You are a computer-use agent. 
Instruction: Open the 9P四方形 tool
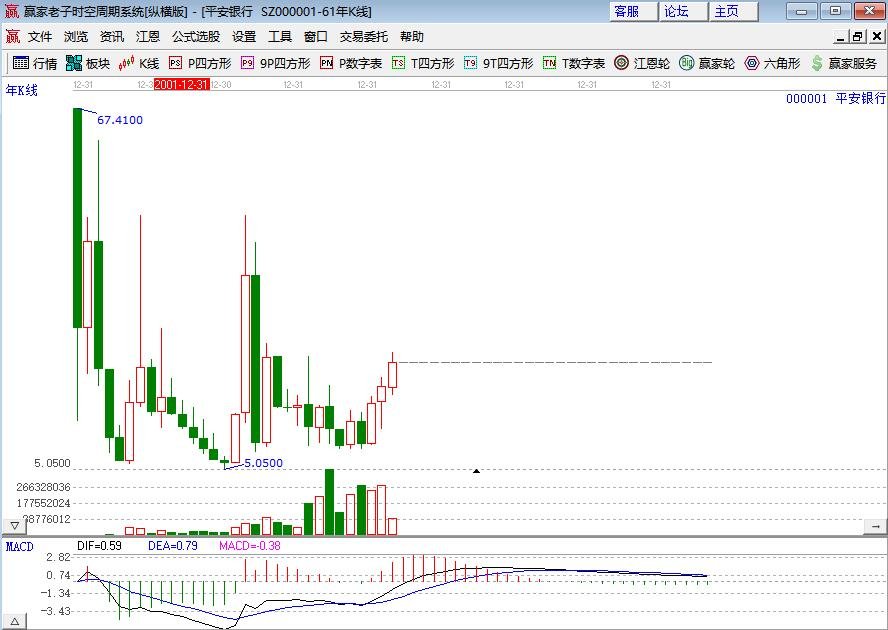click(276, 63)
